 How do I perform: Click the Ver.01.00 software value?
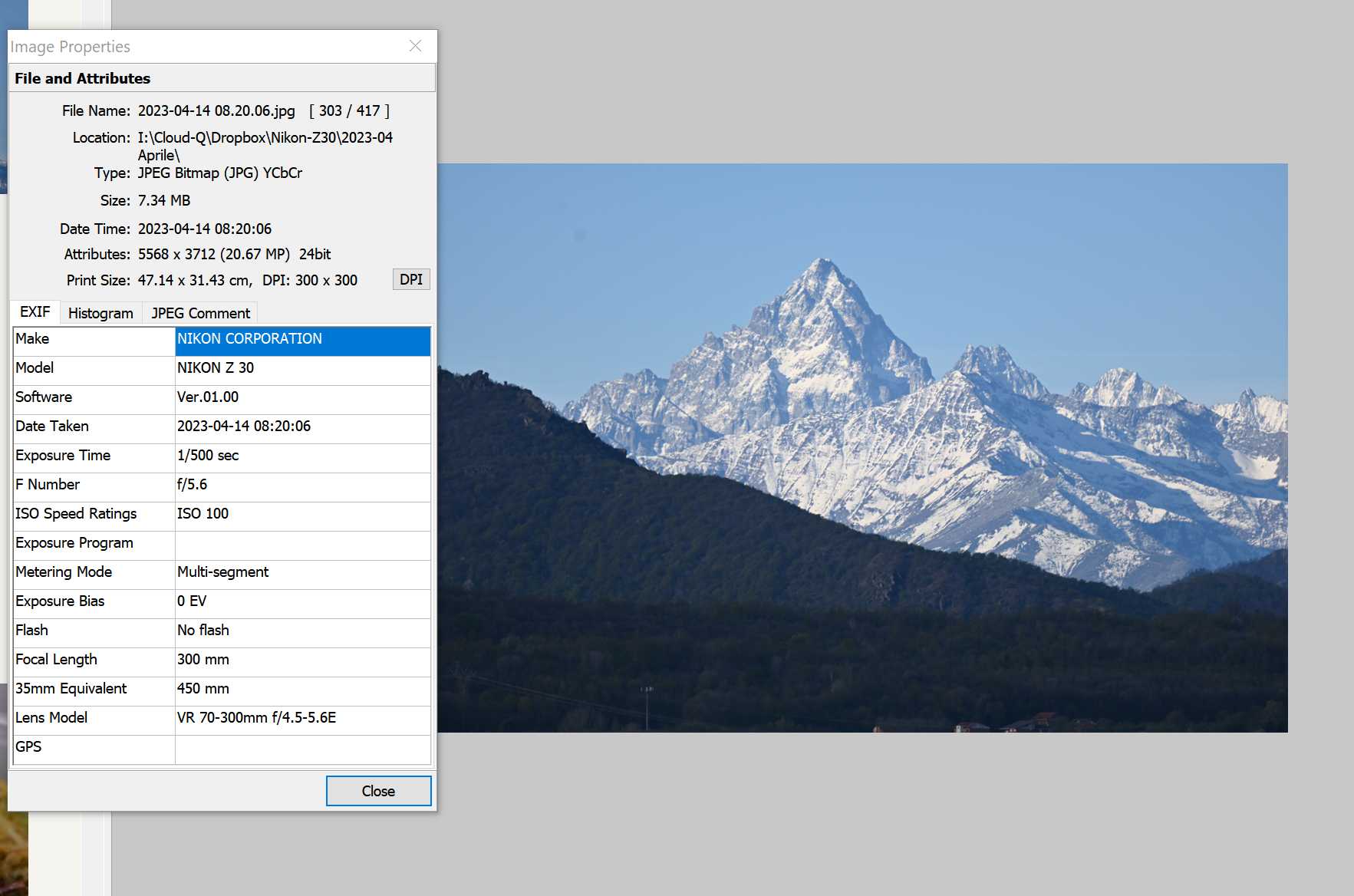tap(302, 400)
